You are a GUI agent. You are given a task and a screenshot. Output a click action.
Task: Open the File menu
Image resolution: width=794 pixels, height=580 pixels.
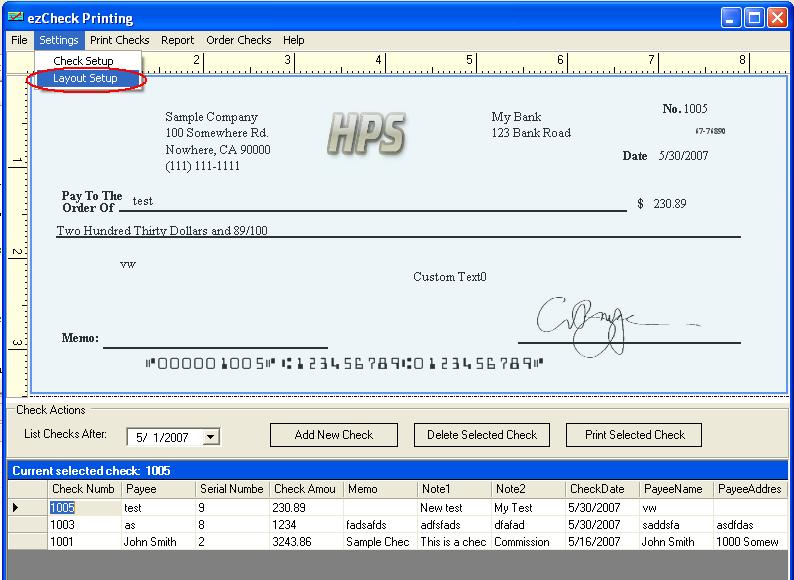pos(19,40)
